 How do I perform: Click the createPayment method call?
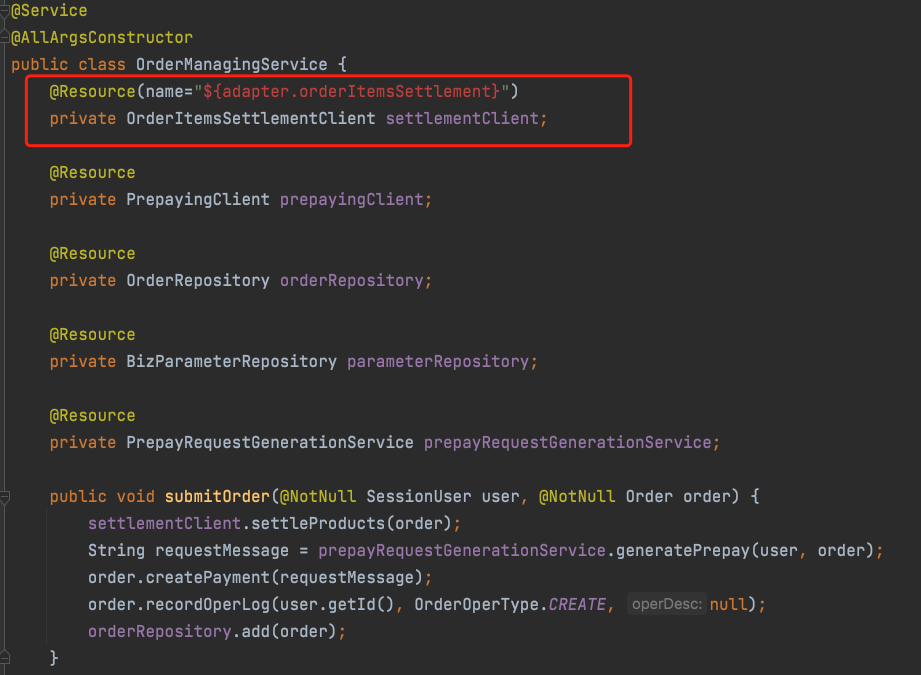(208, 578)
